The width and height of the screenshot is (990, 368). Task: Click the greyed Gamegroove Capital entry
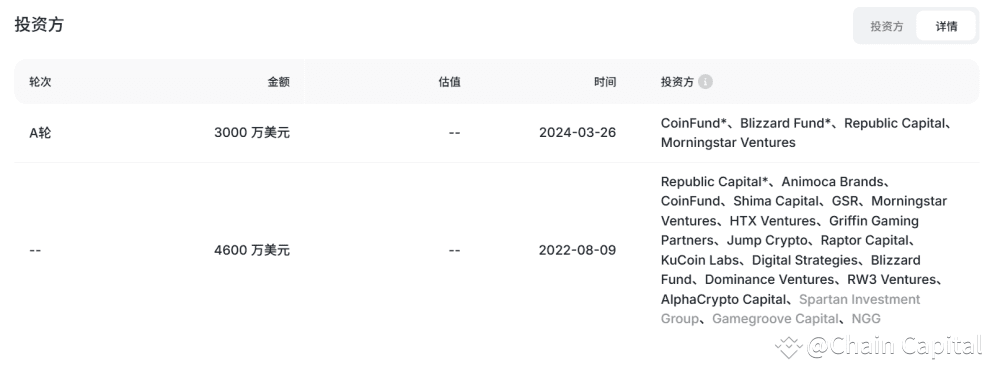776,319
